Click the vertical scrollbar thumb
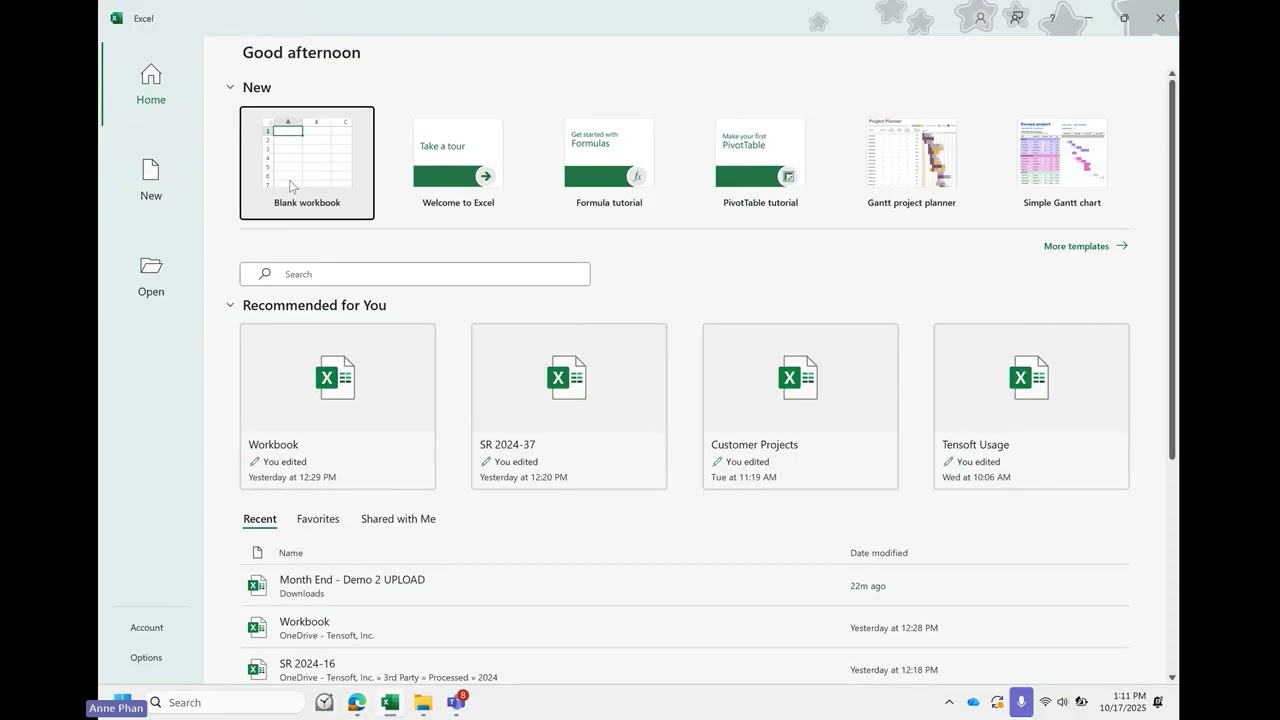The height and width of the screenshot is (720, 1280). coord(1172,269)
